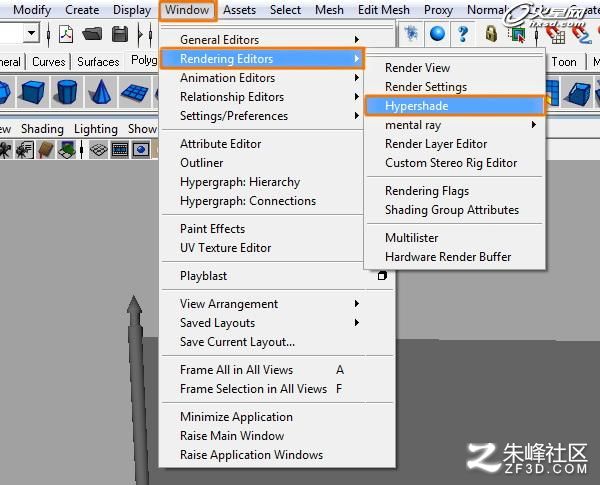The height and width of the screenshot is (485, 600).
Task: Expand the status line collapse arrow
Action: 140,34
